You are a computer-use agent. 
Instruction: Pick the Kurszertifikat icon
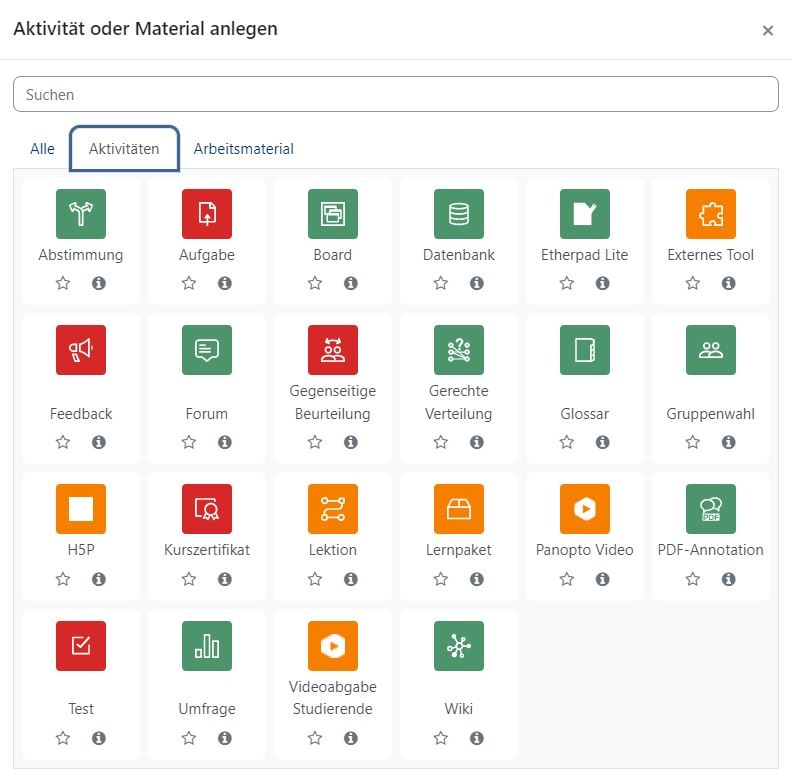pos(207,509)
